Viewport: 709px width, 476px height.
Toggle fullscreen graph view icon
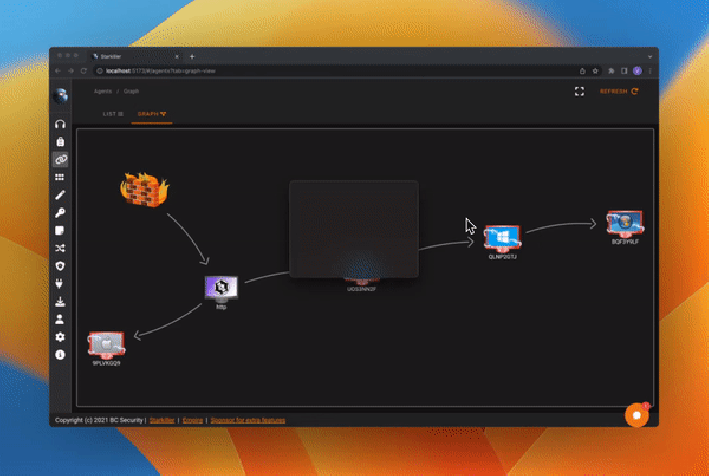click(x=579, y=91)
